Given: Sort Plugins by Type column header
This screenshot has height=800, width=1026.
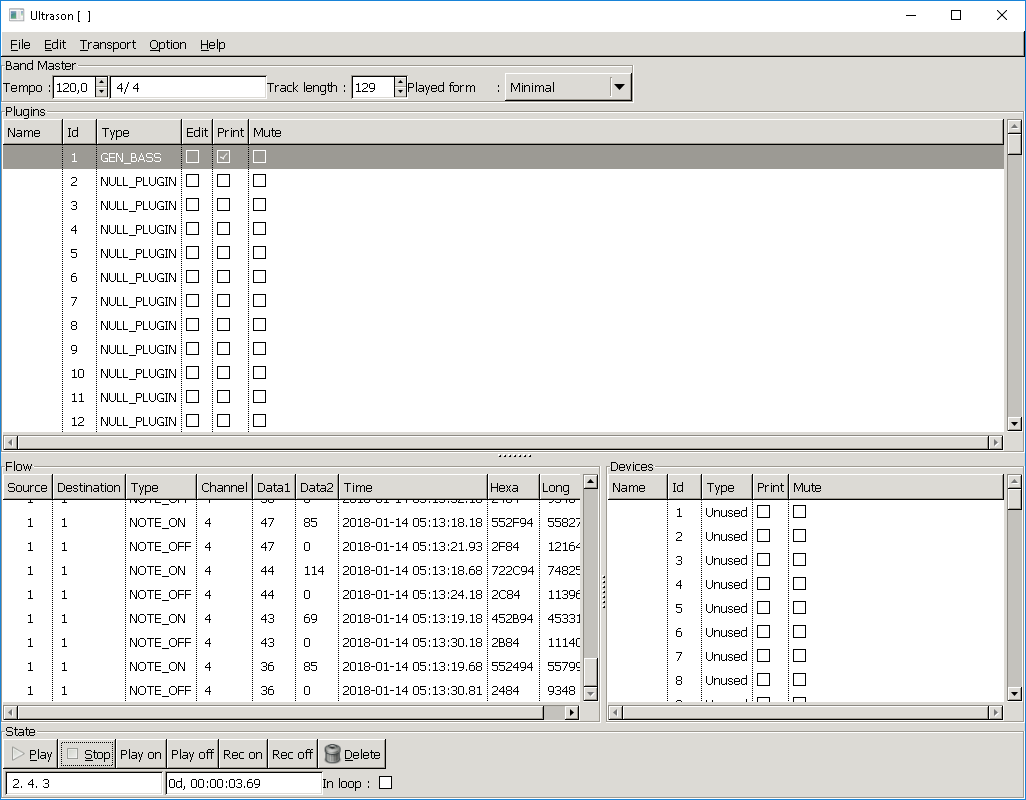Looking at the screenshot, I should click(x=138, y=132).
